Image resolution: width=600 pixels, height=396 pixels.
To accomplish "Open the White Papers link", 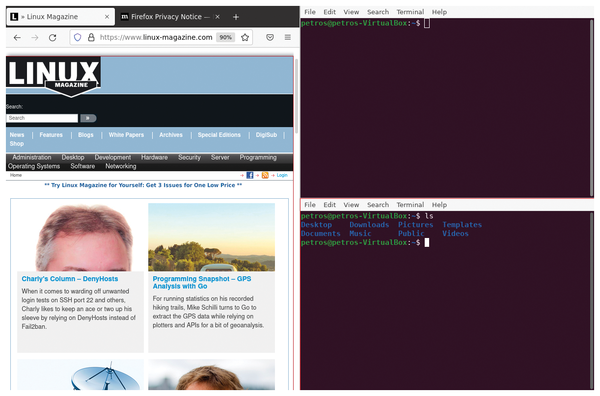I will [126, 135].
